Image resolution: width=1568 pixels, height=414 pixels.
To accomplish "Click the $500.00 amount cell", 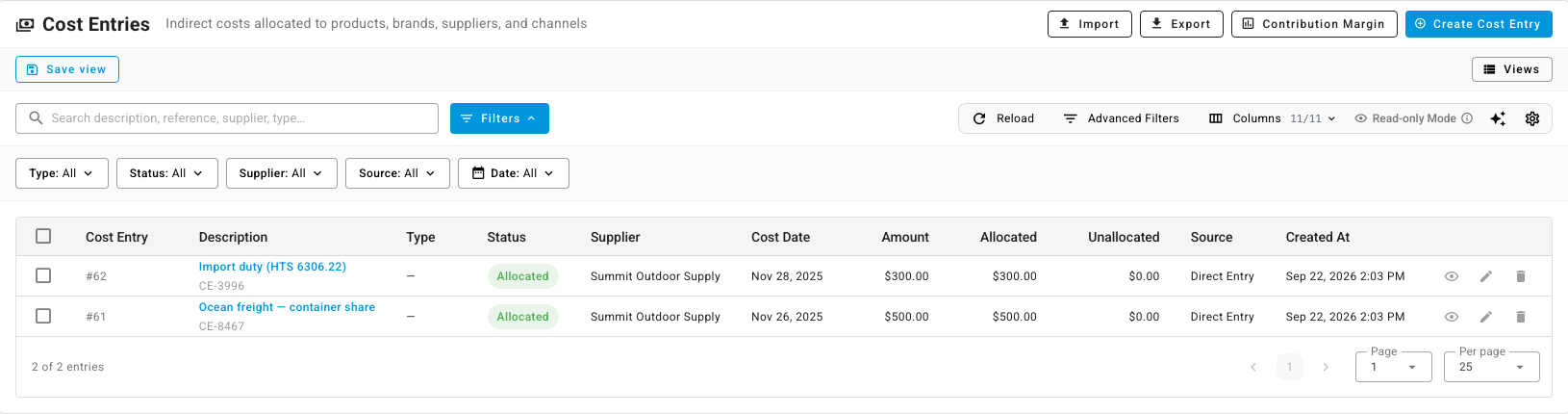I will pyautogui.click(x=906, y=317).
